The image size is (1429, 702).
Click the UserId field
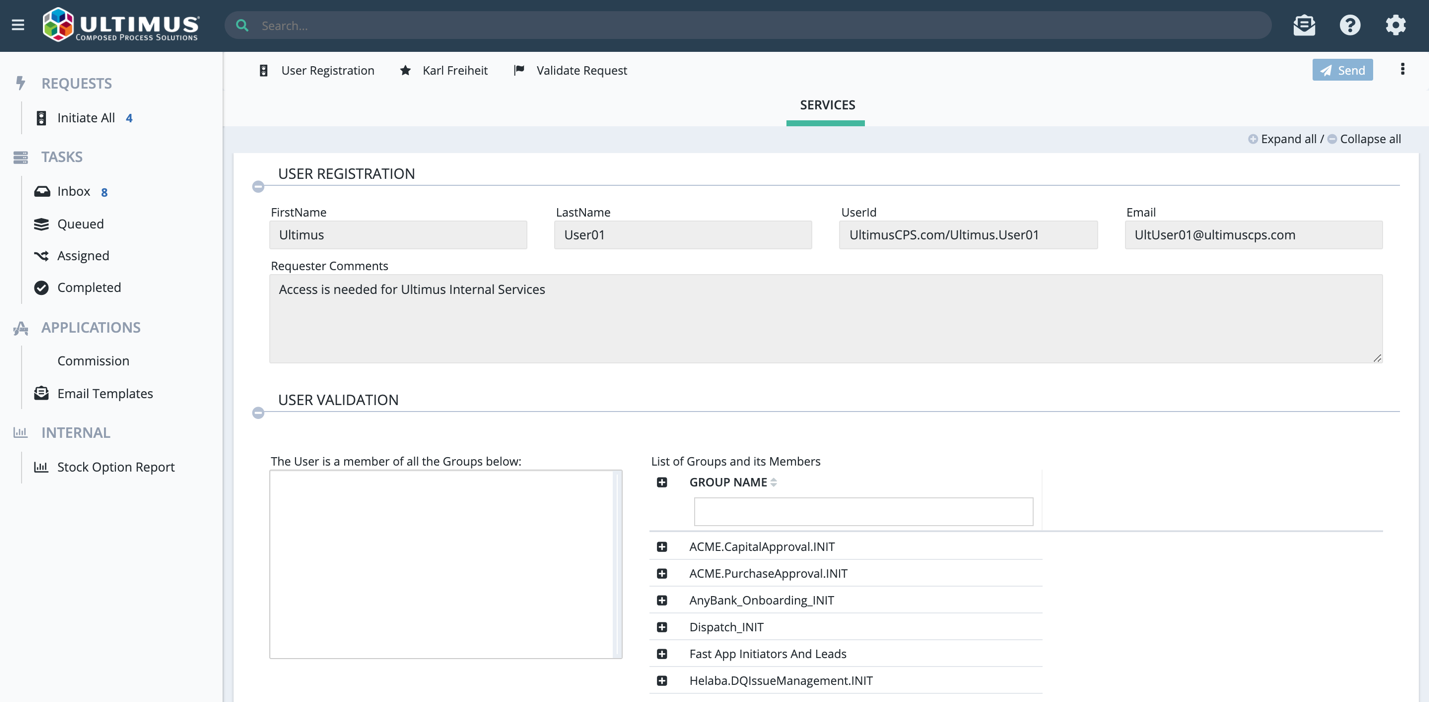pos(968,235)
